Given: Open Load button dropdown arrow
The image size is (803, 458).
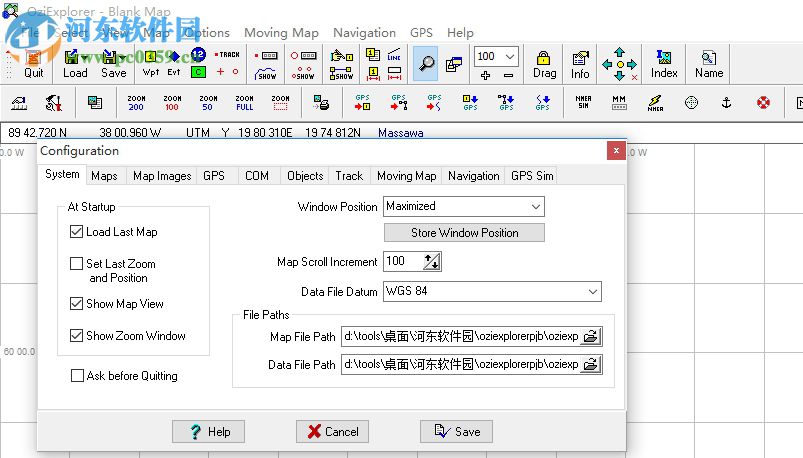Looking at the screenshot, I should 85,57.
